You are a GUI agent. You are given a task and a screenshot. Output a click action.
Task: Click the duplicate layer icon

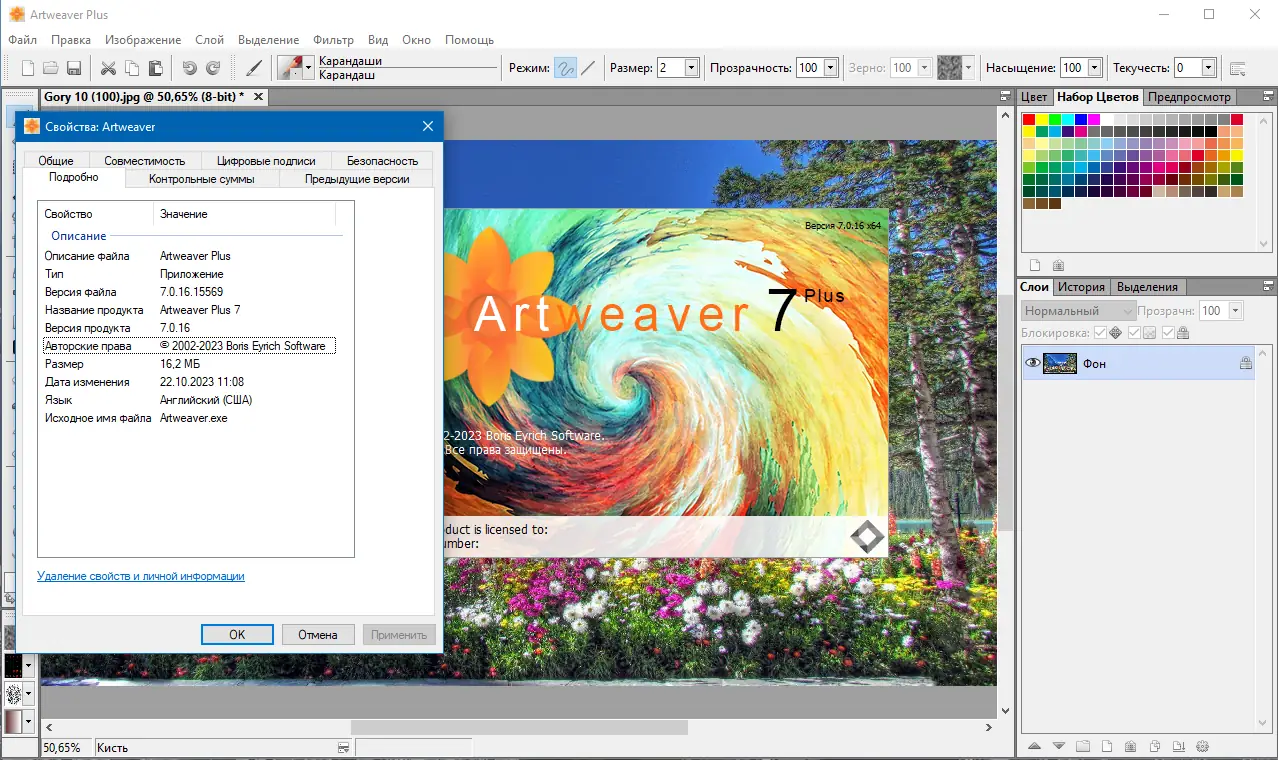pyautogui.click(x=1154, y=746)
